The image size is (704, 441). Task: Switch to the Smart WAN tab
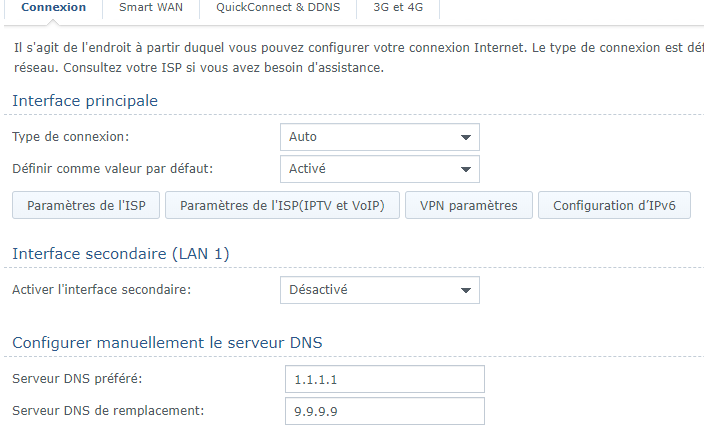point(151,8)
